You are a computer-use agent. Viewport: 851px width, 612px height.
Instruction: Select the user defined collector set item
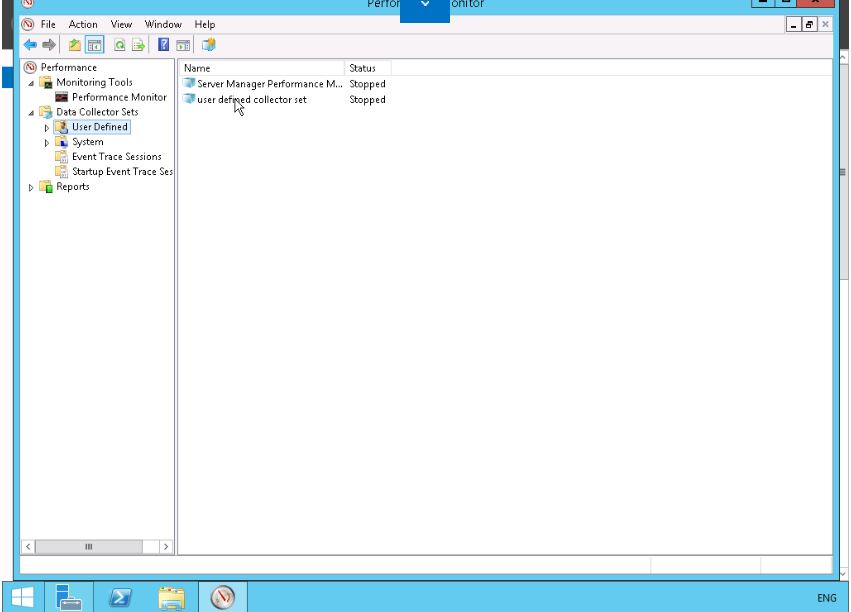pos(252,100)
